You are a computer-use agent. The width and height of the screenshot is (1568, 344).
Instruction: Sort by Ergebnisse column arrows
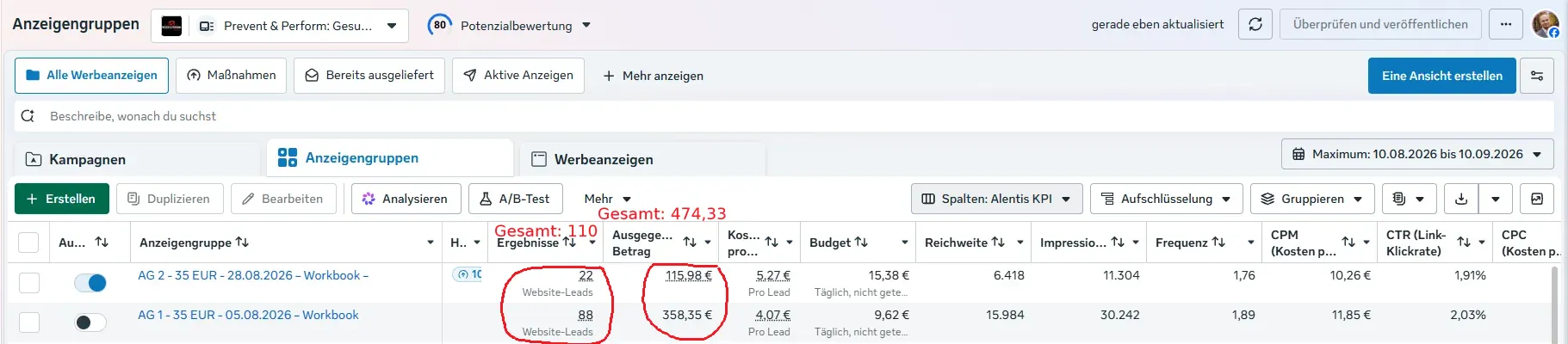[569, 243]
